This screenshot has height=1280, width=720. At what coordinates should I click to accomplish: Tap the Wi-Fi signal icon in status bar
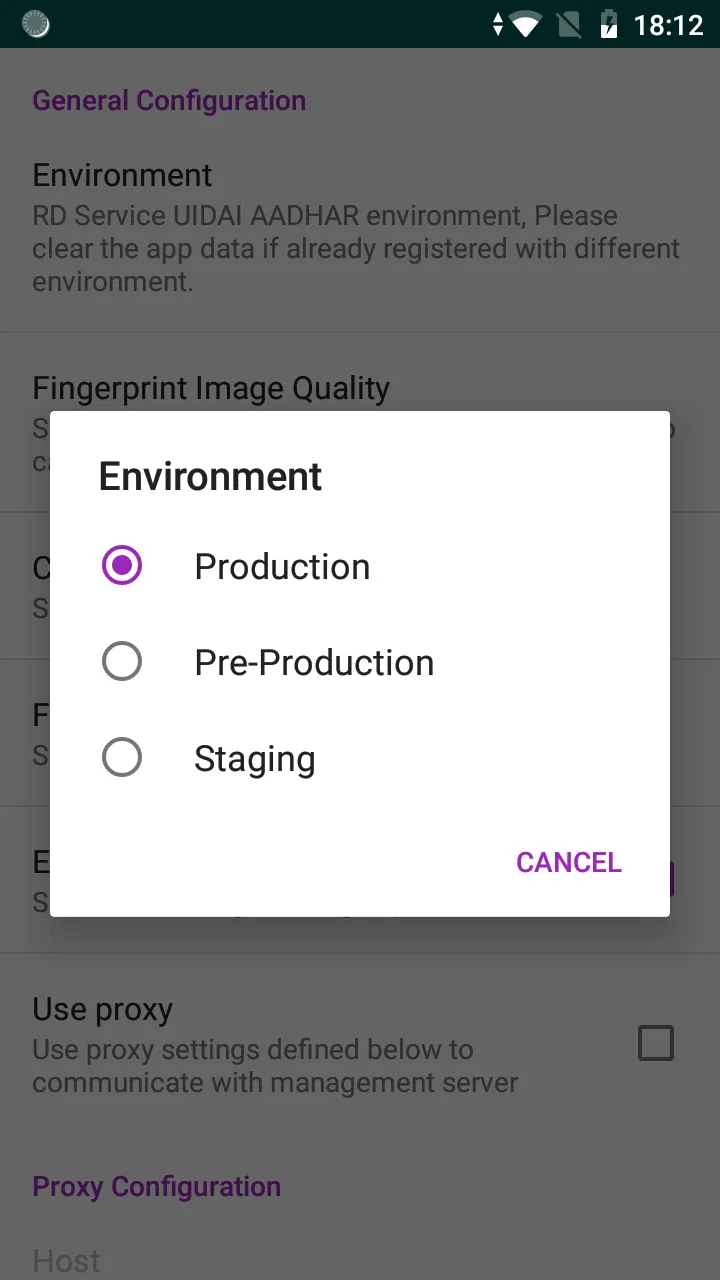pyautogui.click(x=526, y=24)
